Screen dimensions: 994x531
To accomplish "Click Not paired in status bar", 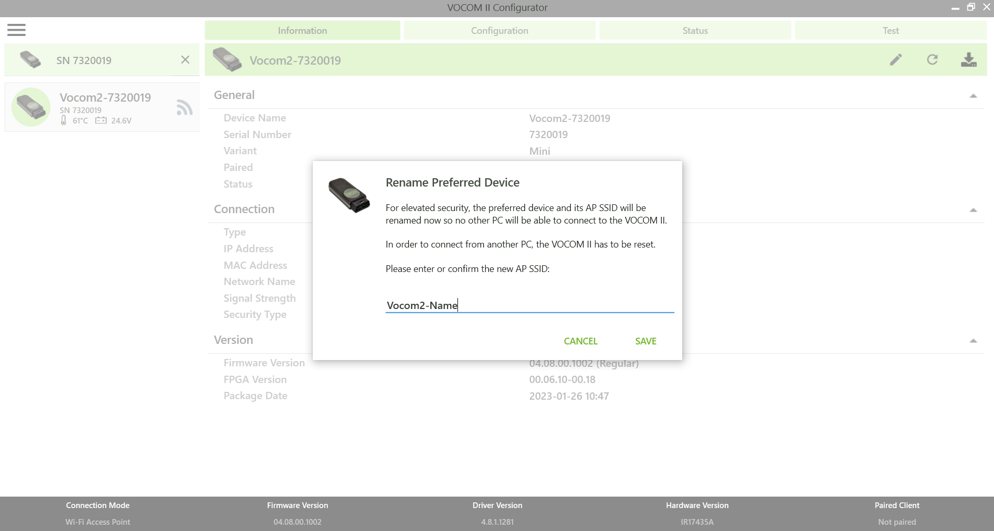I will pos(896,522).
